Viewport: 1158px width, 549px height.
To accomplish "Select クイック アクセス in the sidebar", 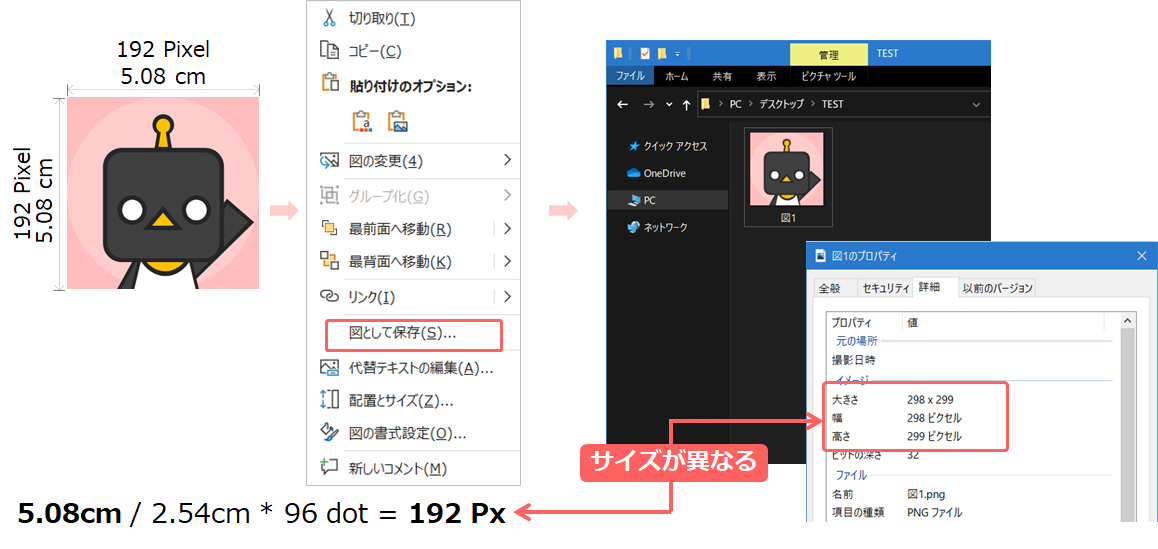I will tap(668, 146).
